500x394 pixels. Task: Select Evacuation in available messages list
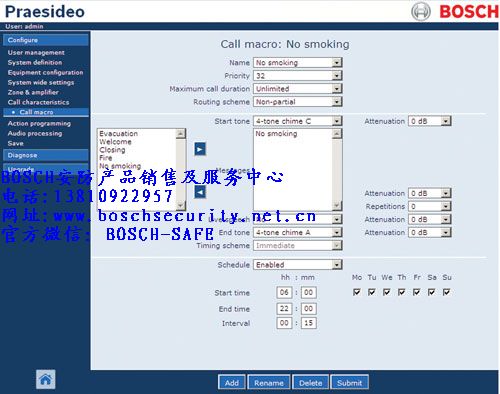click(119, 133)
